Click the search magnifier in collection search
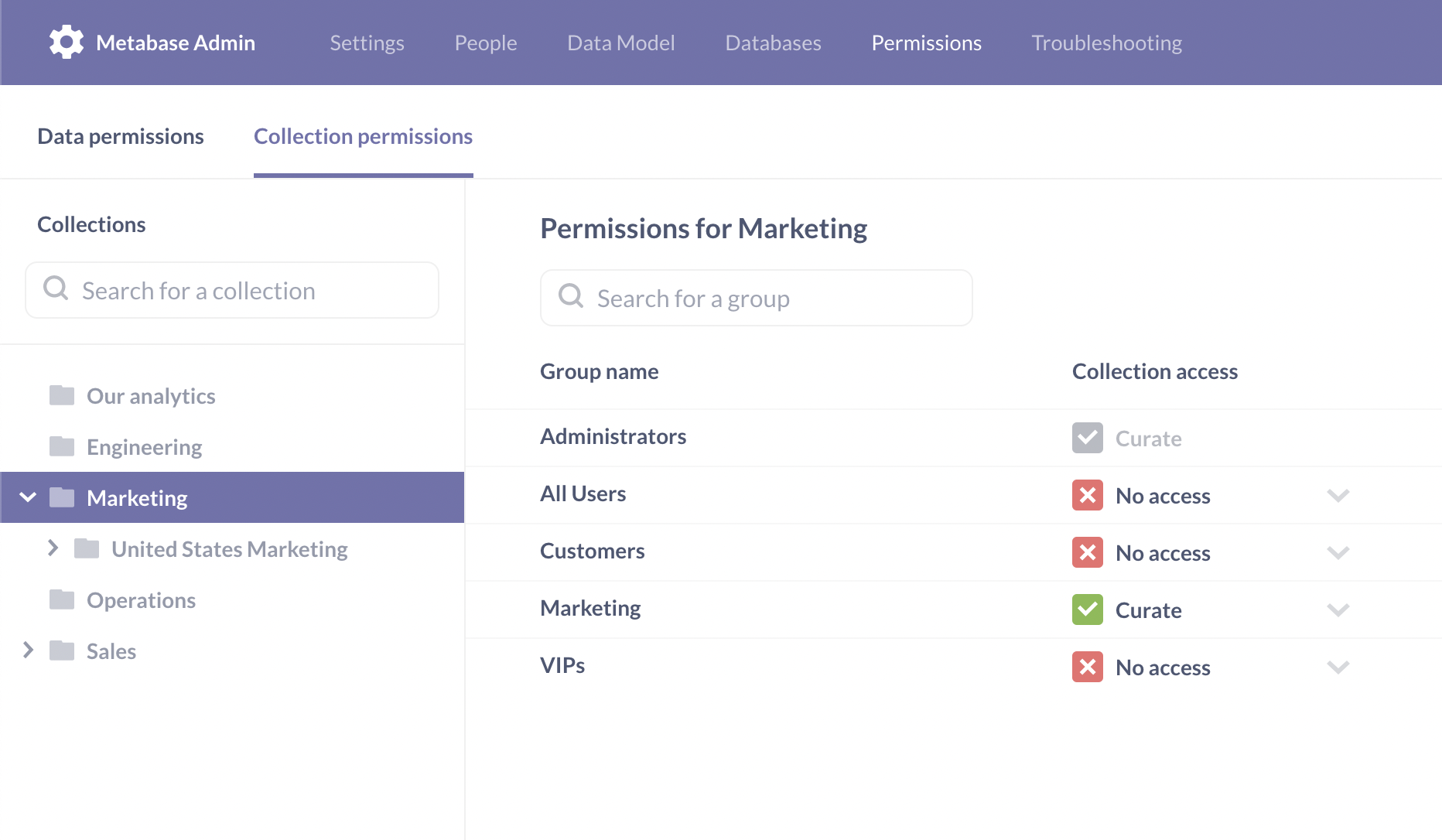 click(x=55, y=288)
